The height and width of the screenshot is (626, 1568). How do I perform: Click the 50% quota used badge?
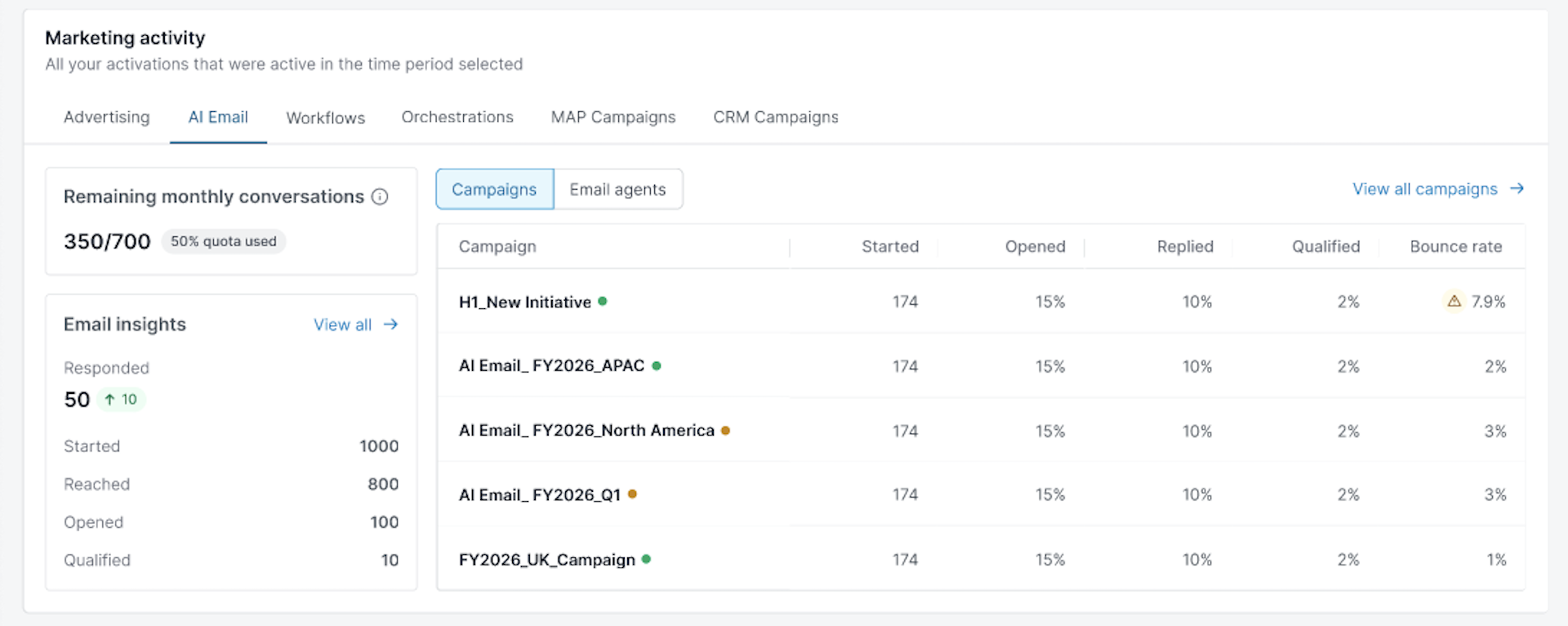(x=223, y=241)
